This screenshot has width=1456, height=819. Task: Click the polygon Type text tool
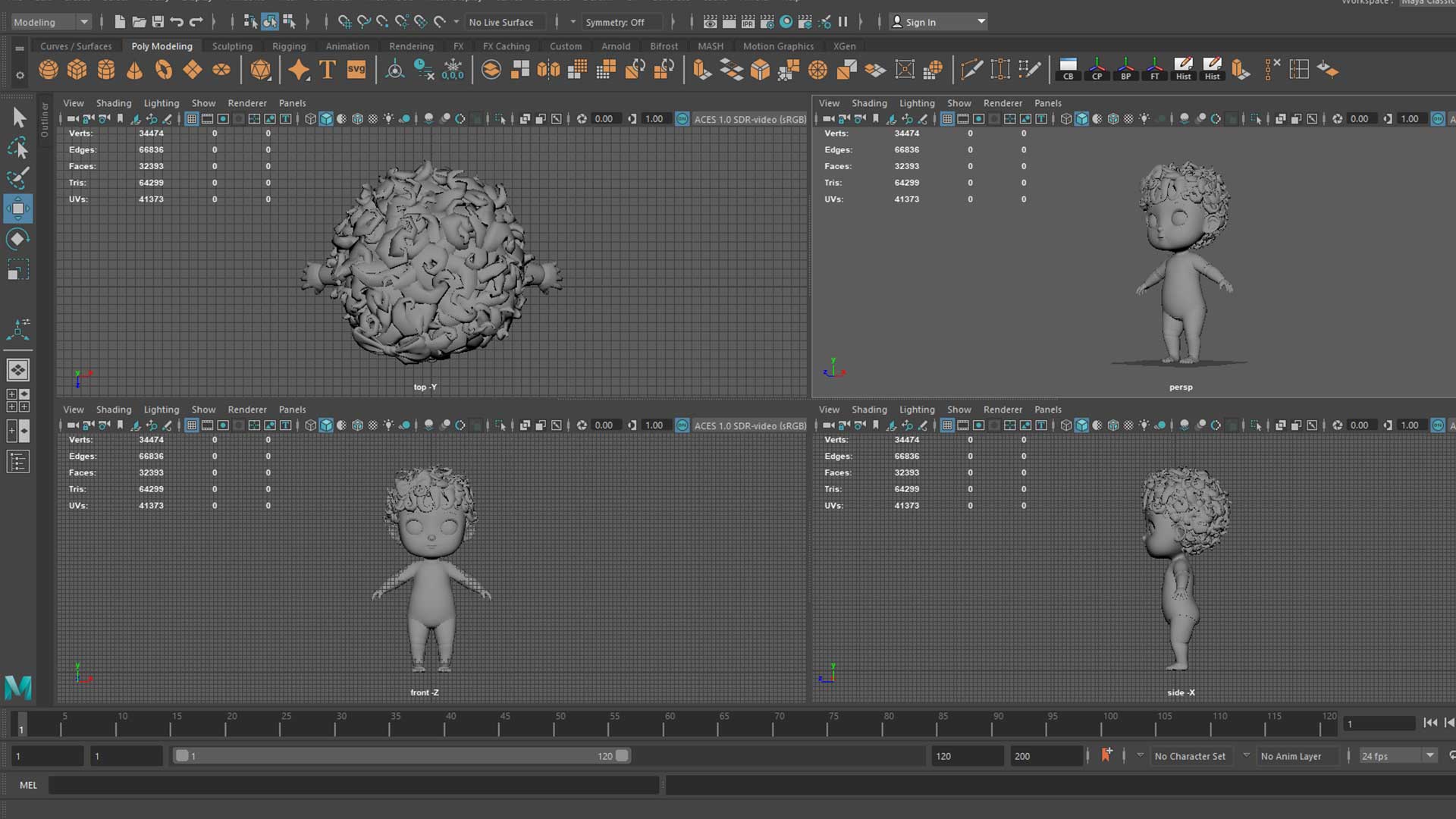click(328, 70)
